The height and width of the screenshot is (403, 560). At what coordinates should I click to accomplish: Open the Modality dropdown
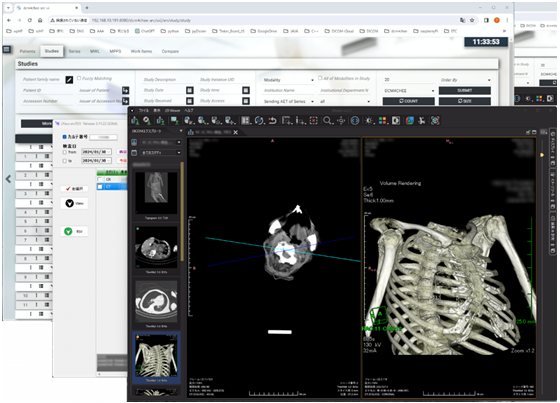[288, 80]
